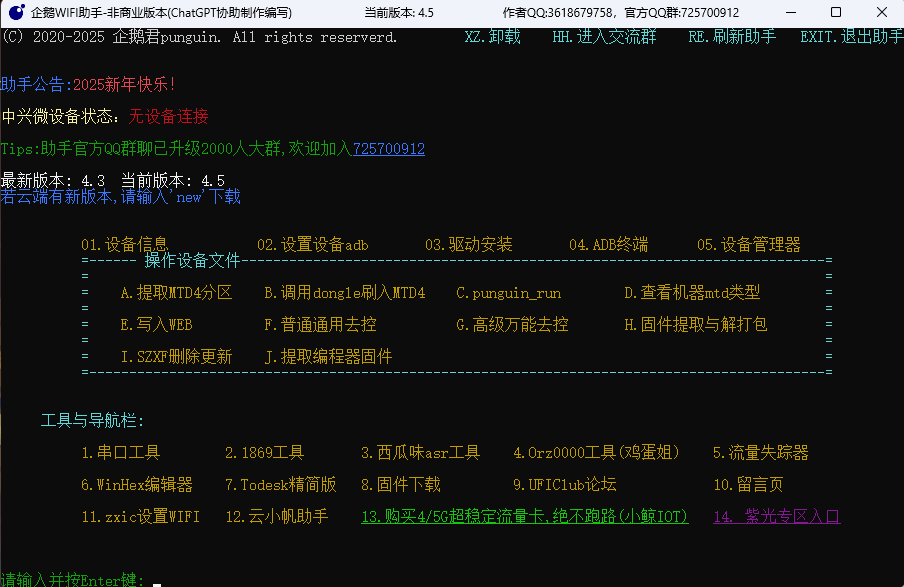Open the QQ group link 725700912
Viewport: 904px width, 587px height.
(391, 147)
